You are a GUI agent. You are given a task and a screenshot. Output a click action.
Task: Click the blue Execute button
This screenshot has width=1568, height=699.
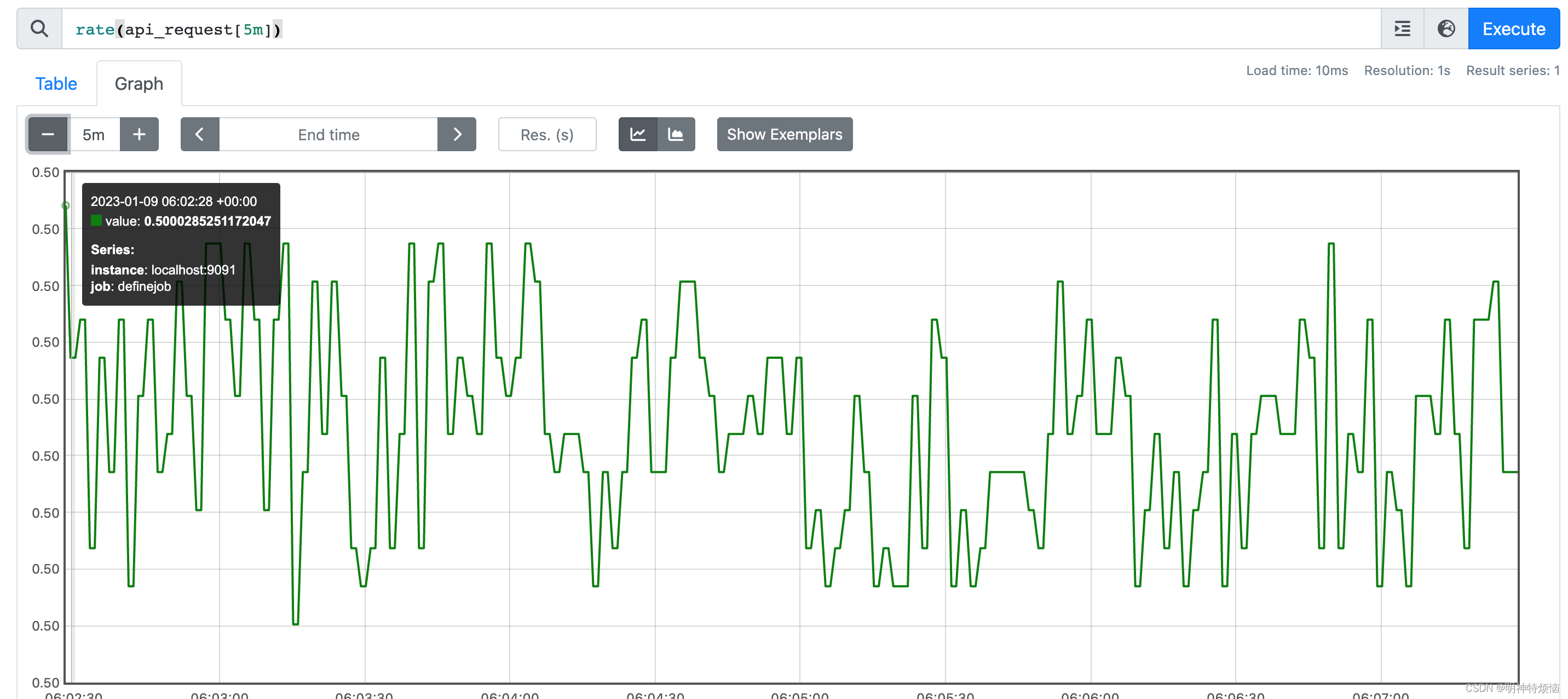pos(1513,28)
